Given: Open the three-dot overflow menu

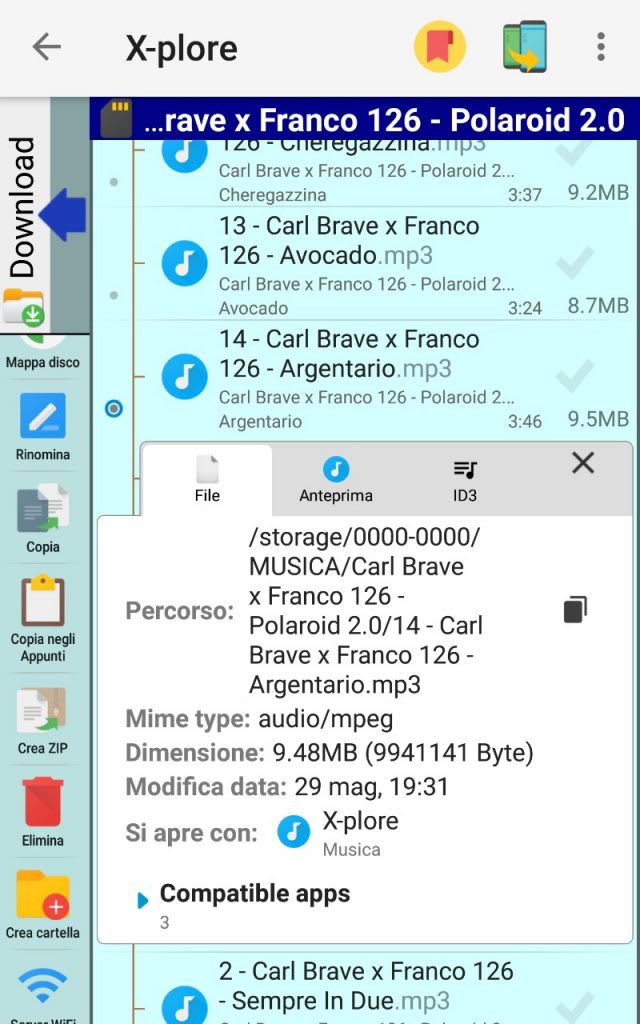Looking at the screenshot, I should click(601, 47).
